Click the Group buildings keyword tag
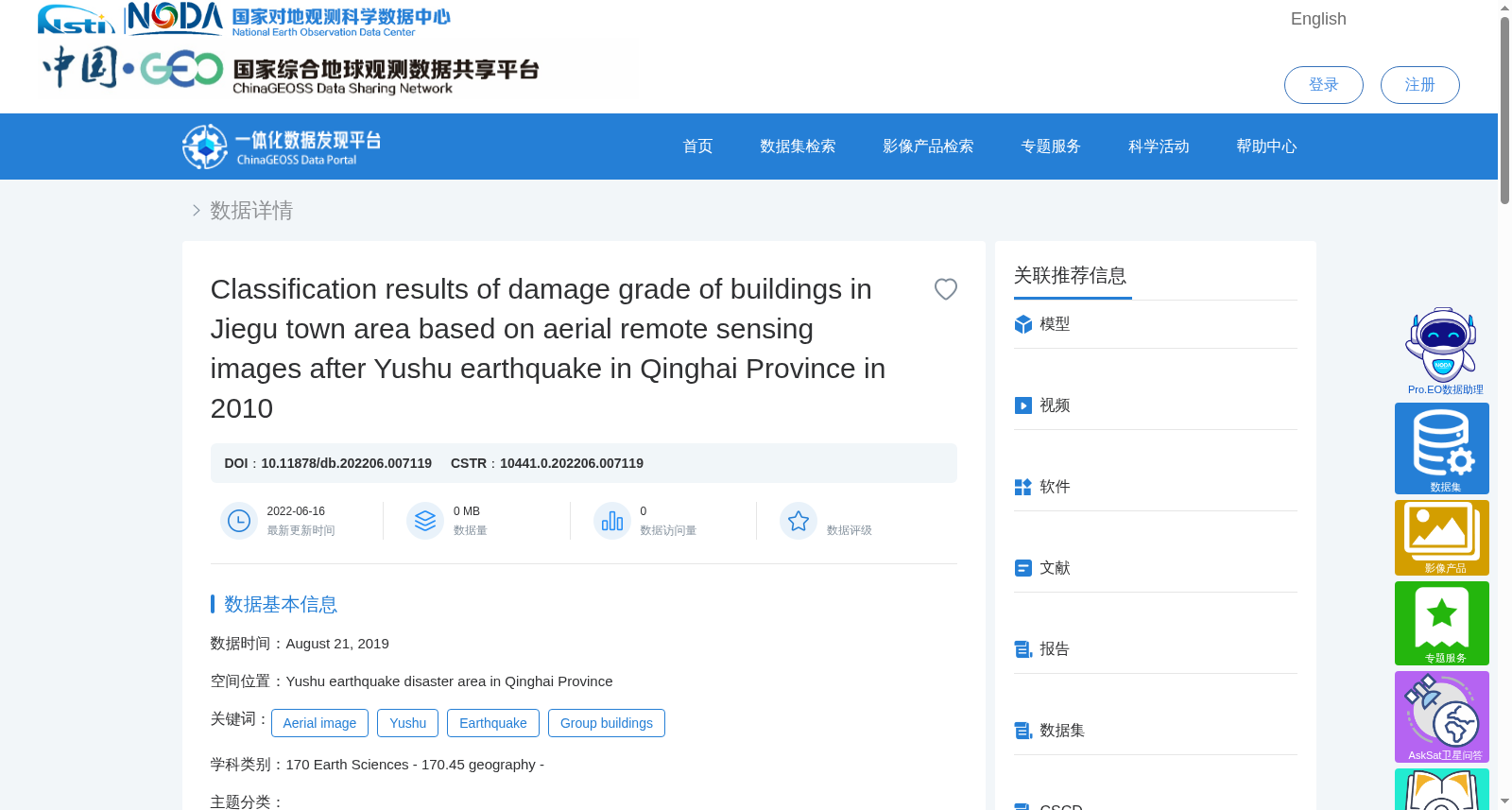The width and height of the screenshot is (1512, 810). tap(607, 723)
